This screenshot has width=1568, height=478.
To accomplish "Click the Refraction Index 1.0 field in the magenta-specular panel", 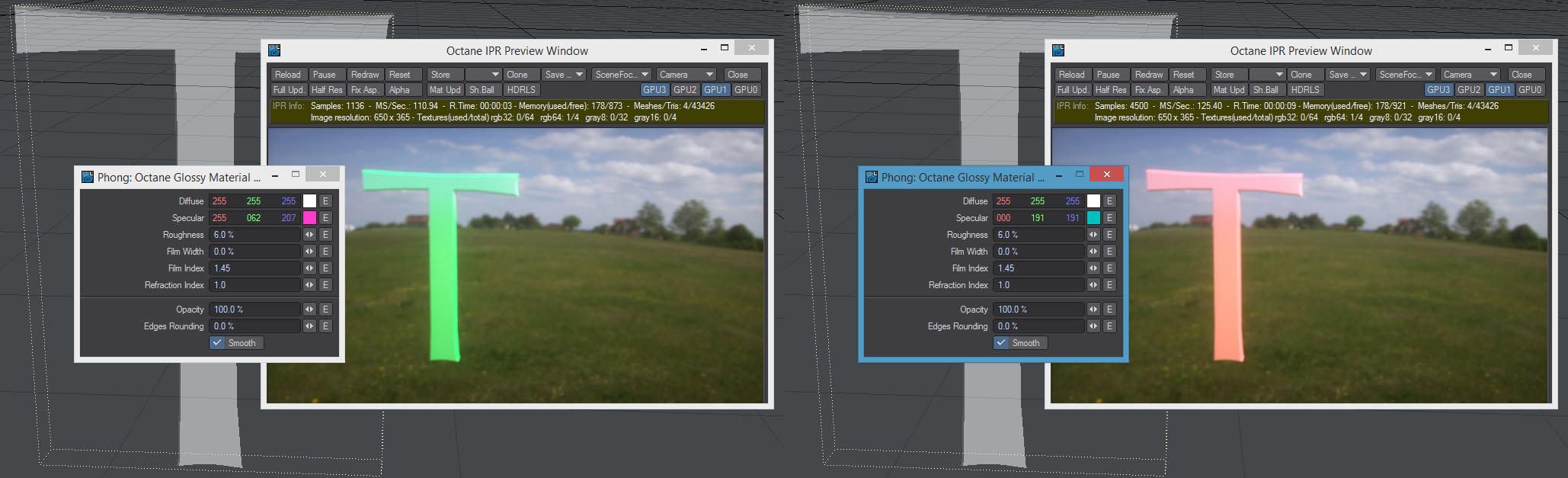I will point(255,285).
